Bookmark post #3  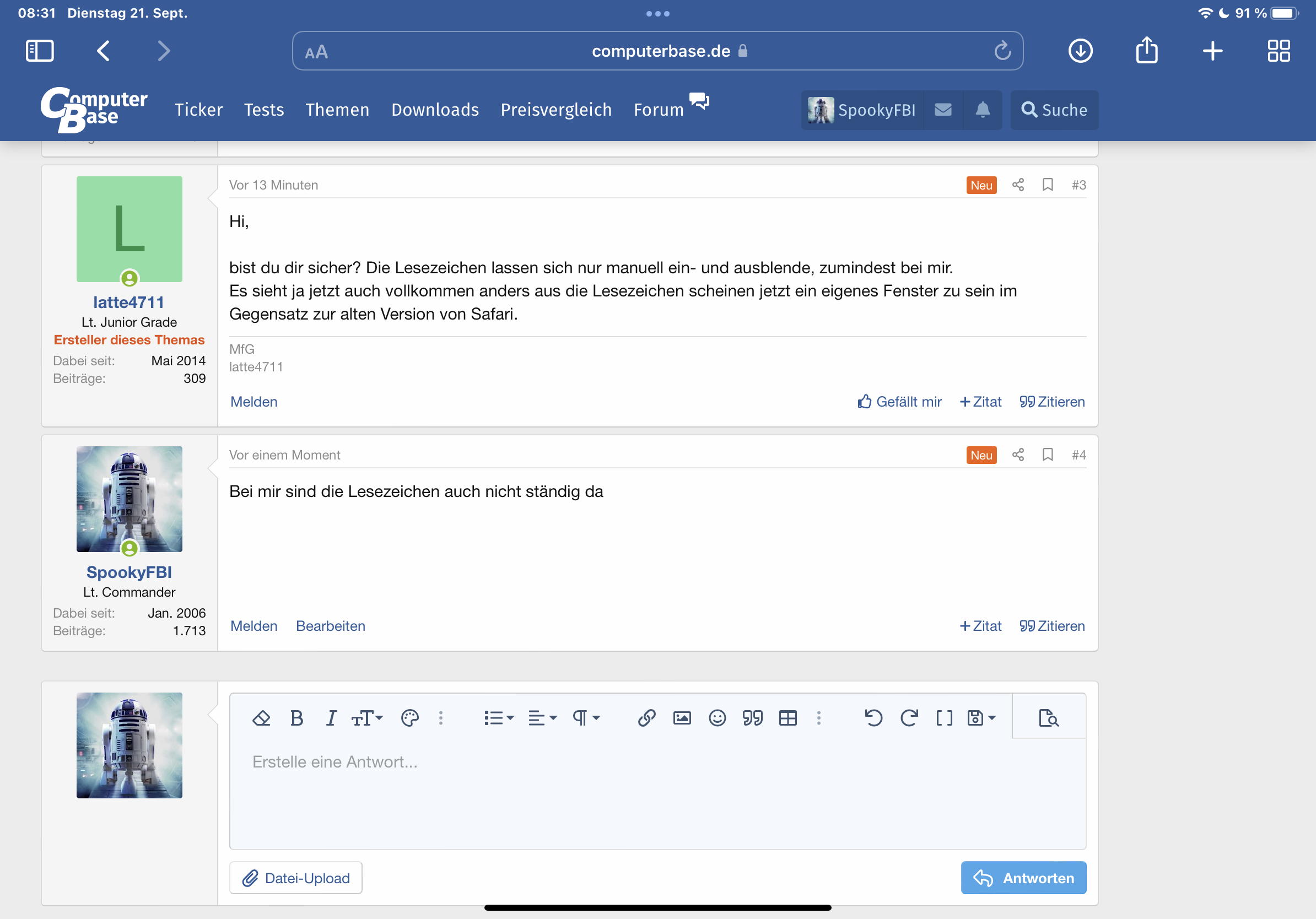(x=1047, y=185)
